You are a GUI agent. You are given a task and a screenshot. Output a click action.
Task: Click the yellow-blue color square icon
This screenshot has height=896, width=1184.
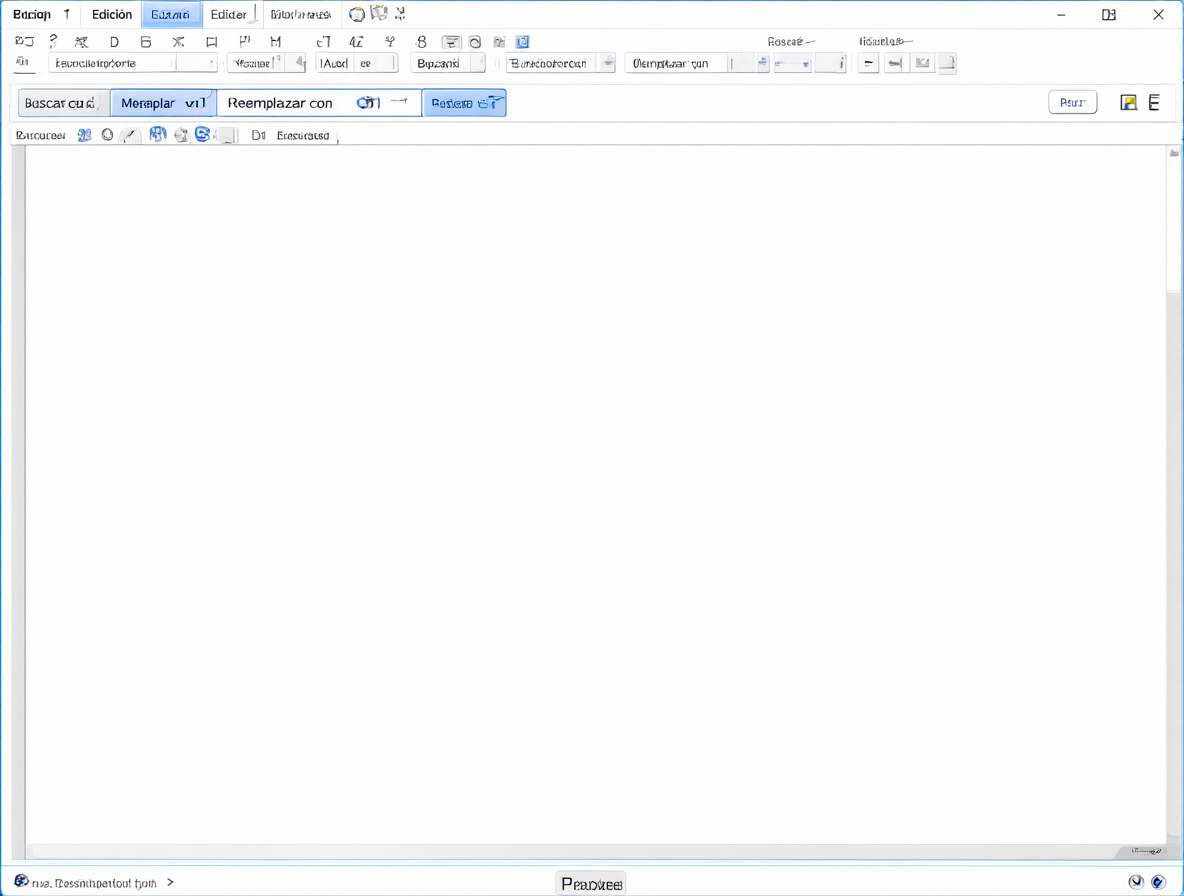[x=1128, y=103]
